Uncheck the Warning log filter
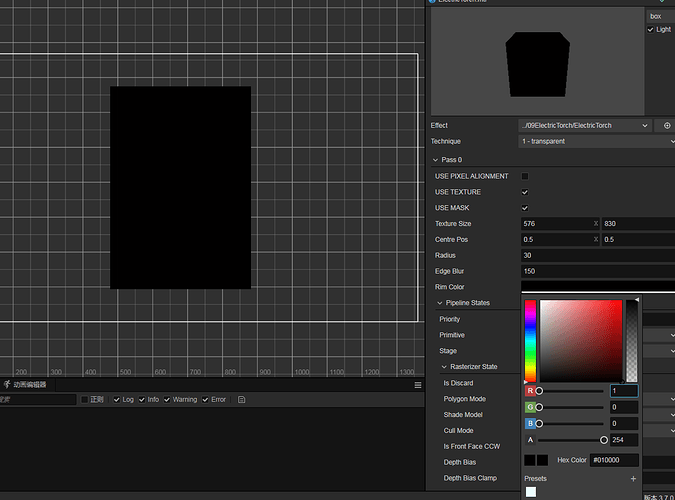The width and height of the screenshot is (675, 500). (x=168, y=400)
